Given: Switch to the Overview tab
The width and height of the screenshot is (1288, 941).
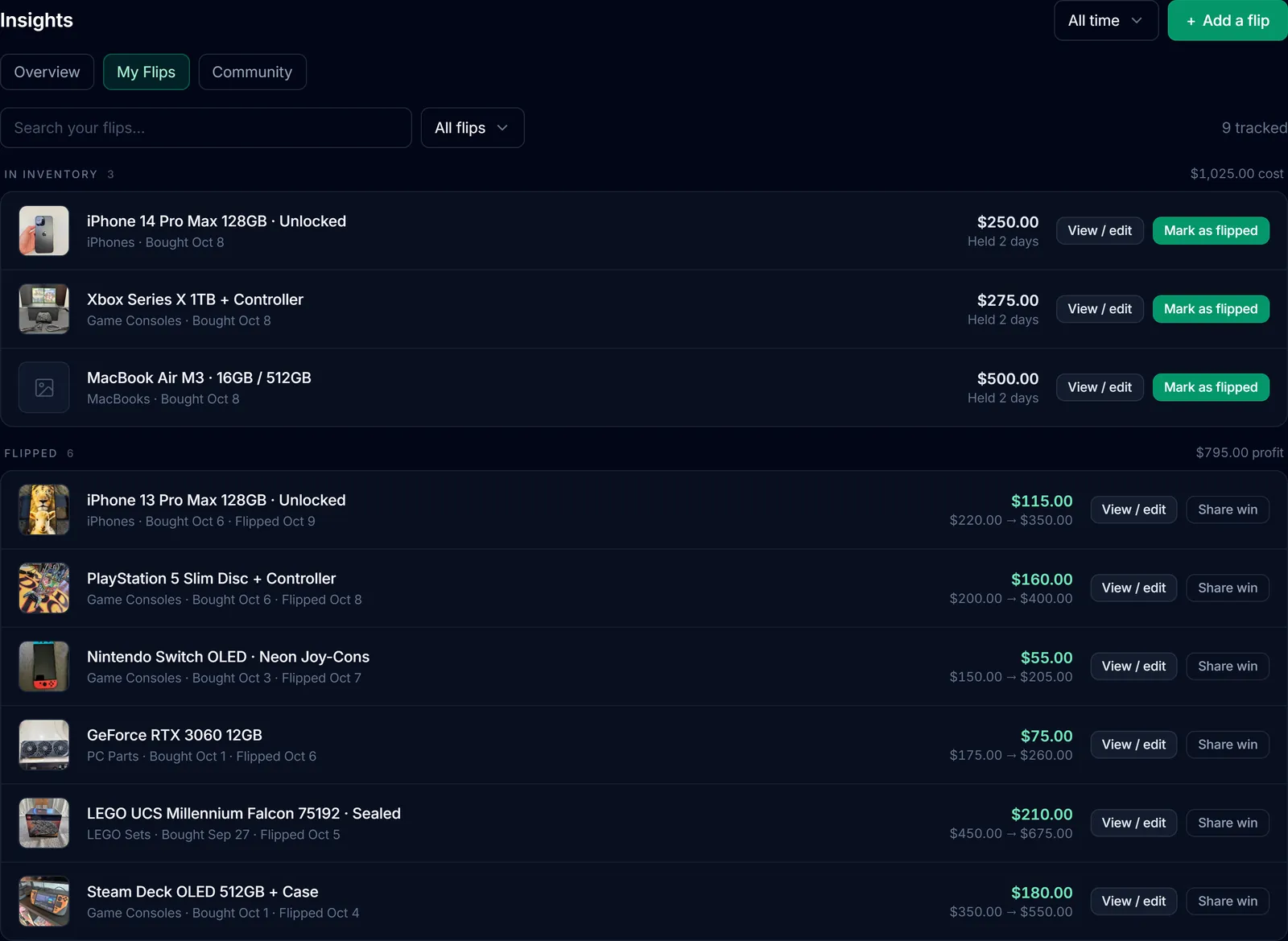Looking at the screenshot, I should [x=47, y=72].
